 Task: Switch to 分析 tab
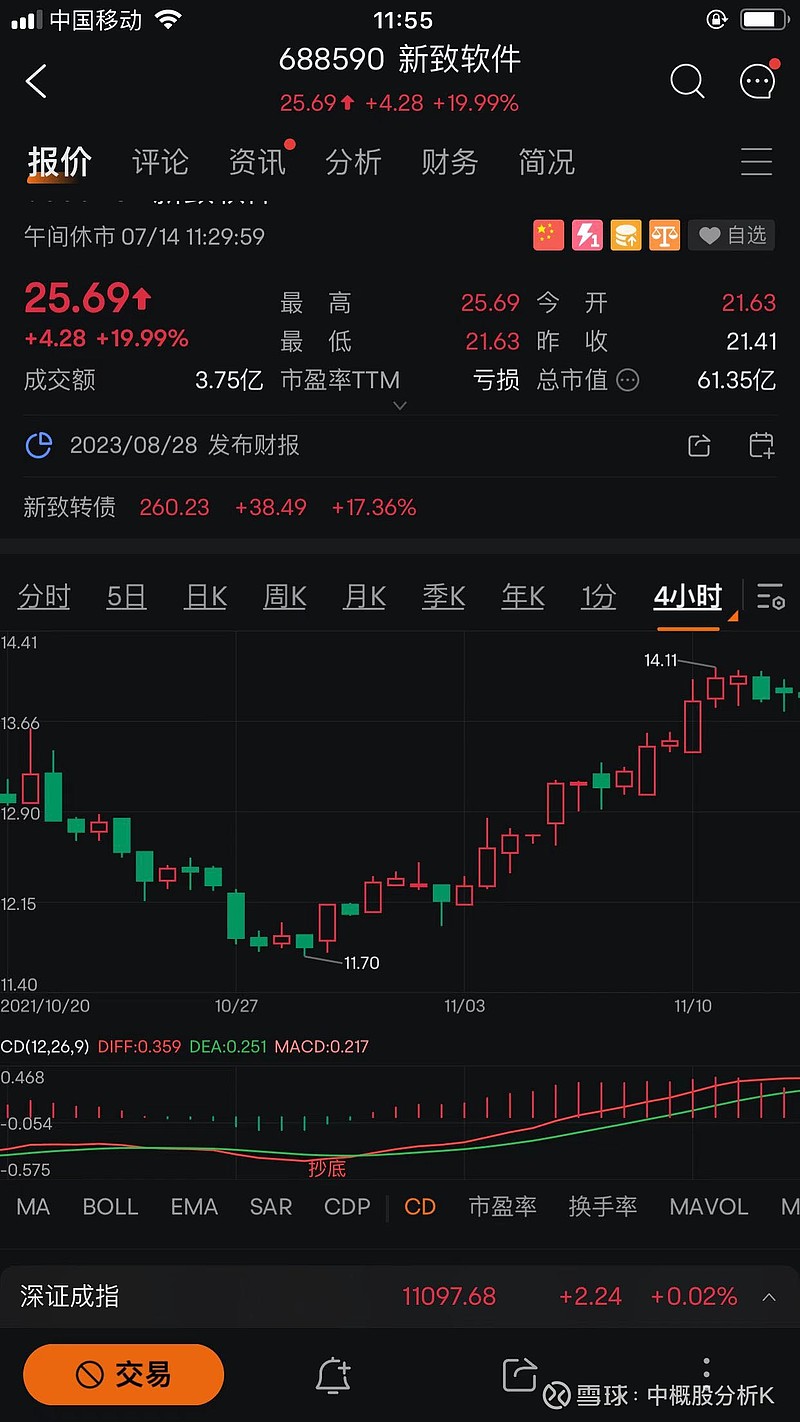click(353, 162)
